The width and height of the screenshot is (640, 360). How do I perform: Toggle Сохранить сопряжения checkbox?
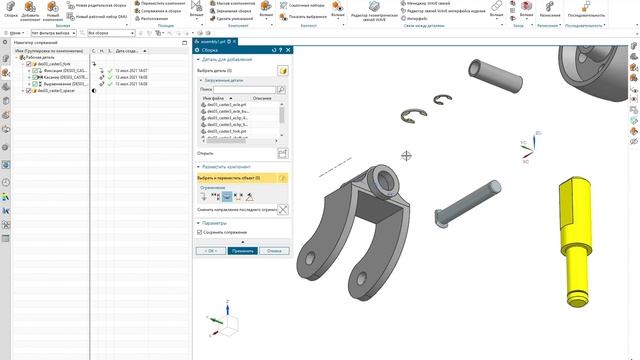pyautogui.click(x=200, y=232)
